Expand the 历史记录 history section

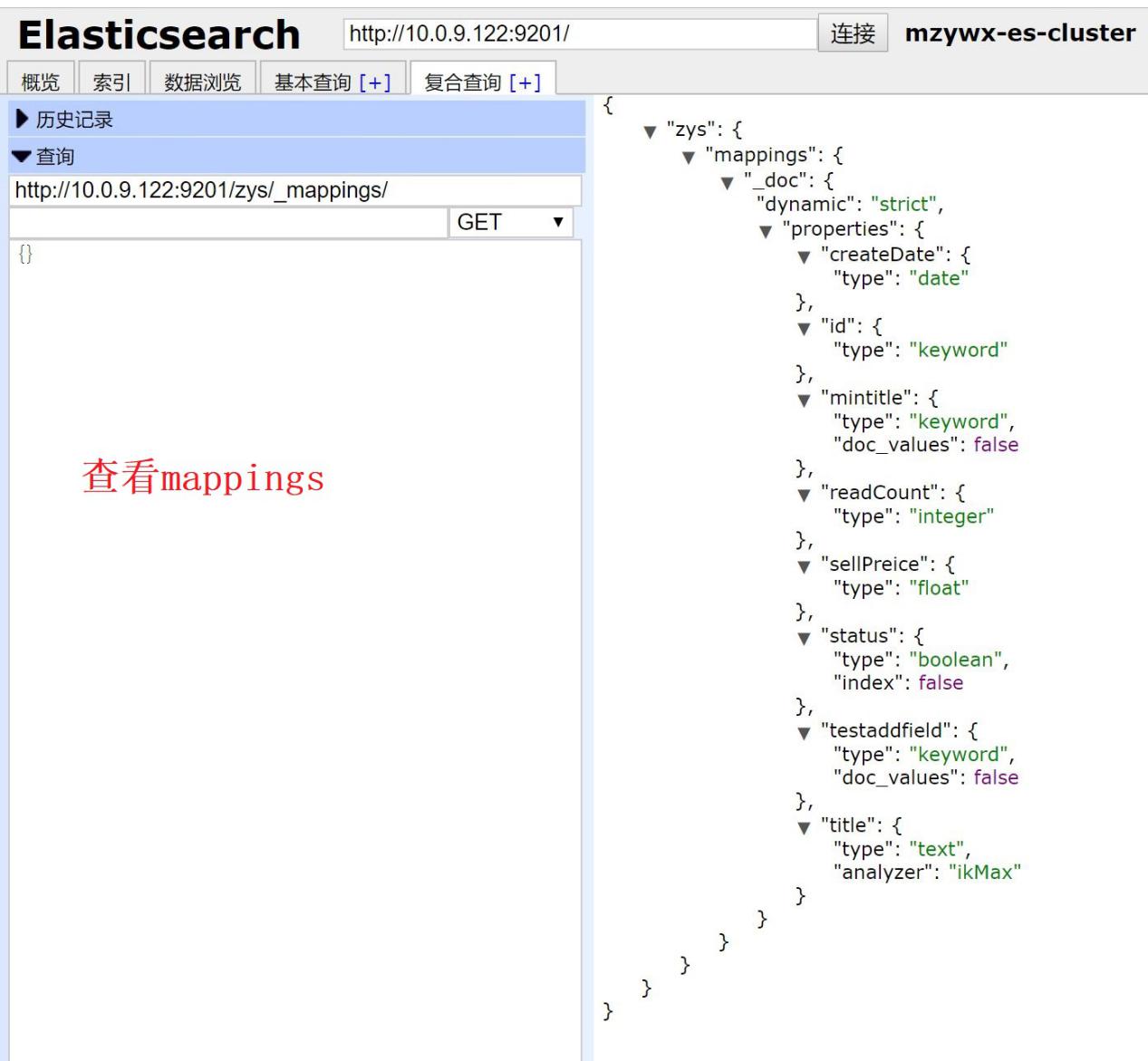[62, 120]
